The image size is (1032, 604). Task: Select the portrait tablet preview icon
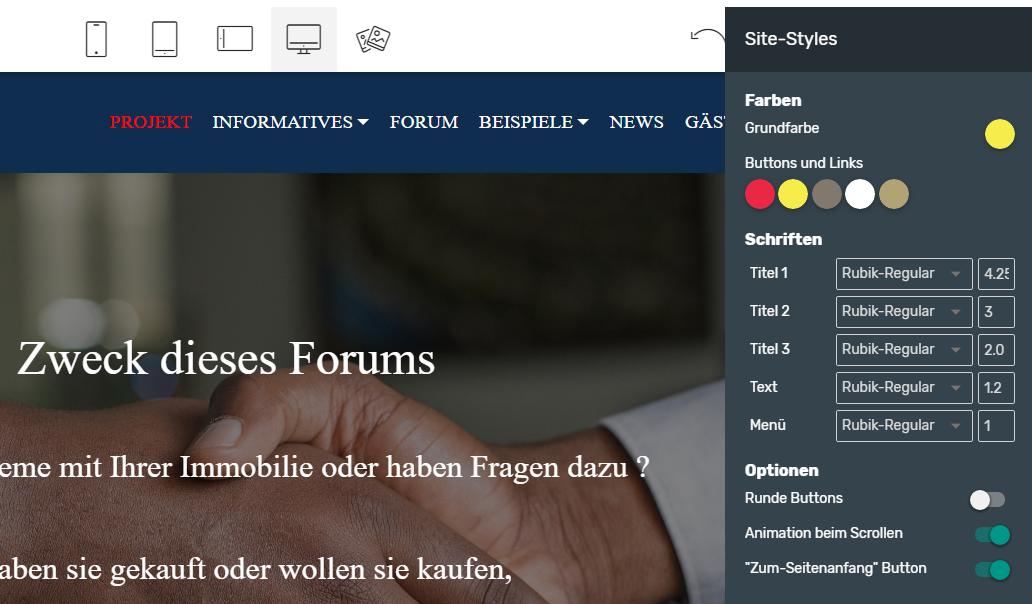tap(165, 39)
